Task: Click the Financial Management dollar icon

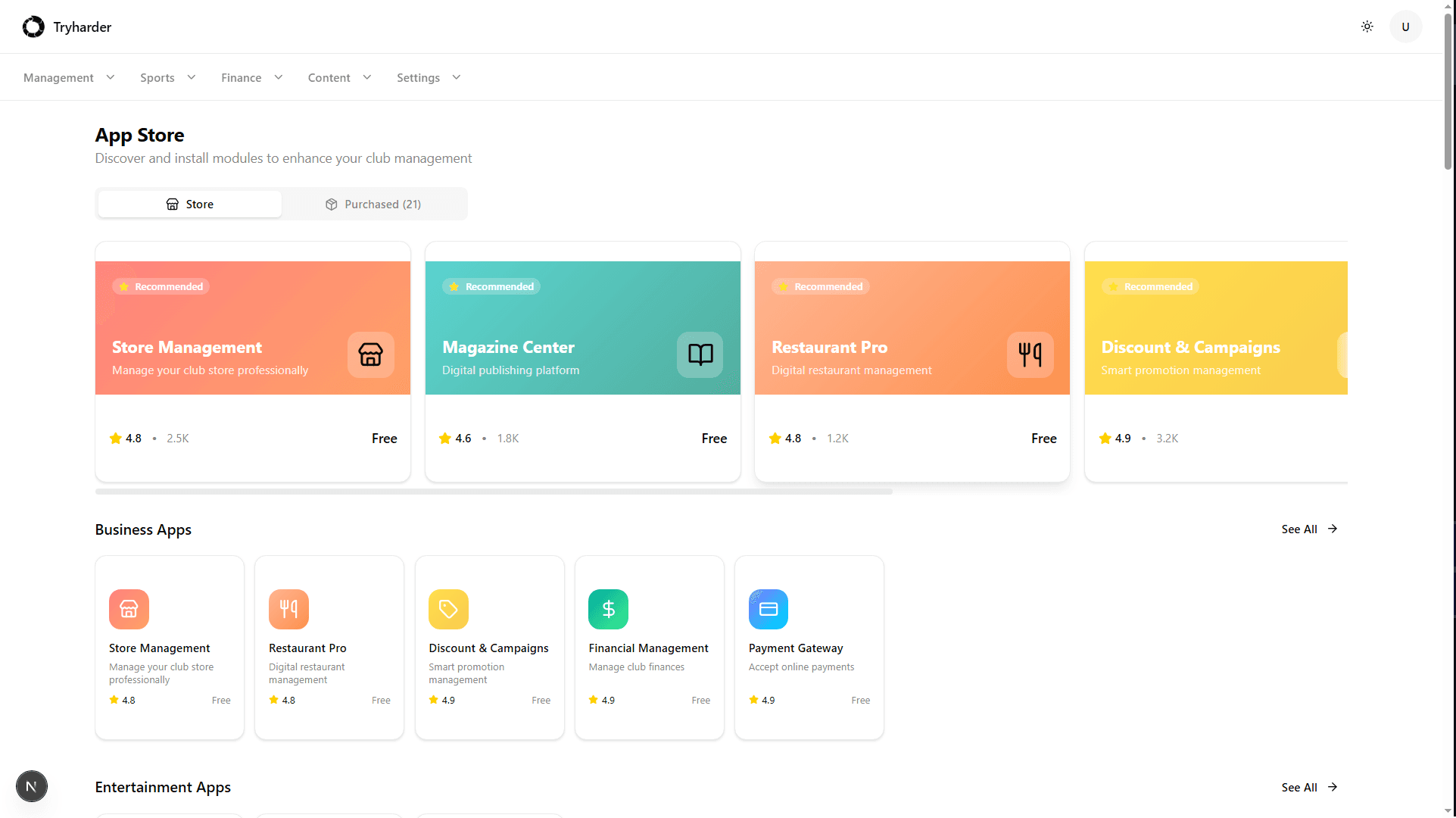Action: click(608, 609)
